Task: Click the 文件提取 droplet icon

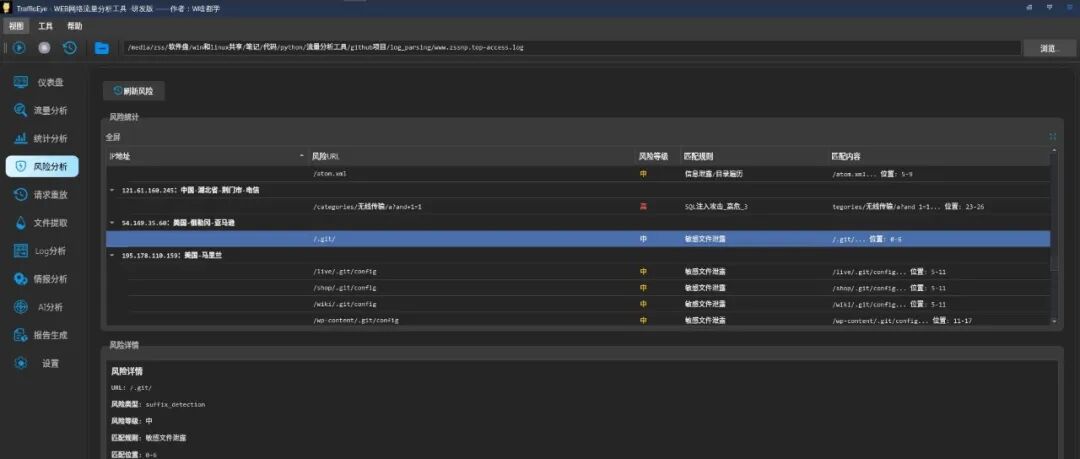Action: coord(21,223)
